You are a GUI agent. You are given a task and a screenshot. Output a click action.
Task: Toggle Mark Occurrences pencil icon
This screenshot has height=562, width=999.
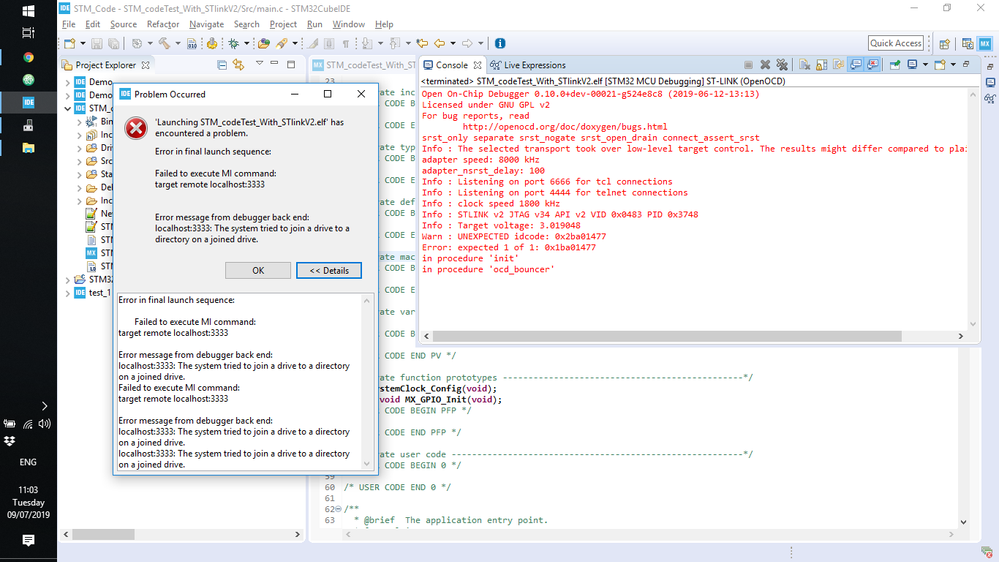click(x=313, y=43)
